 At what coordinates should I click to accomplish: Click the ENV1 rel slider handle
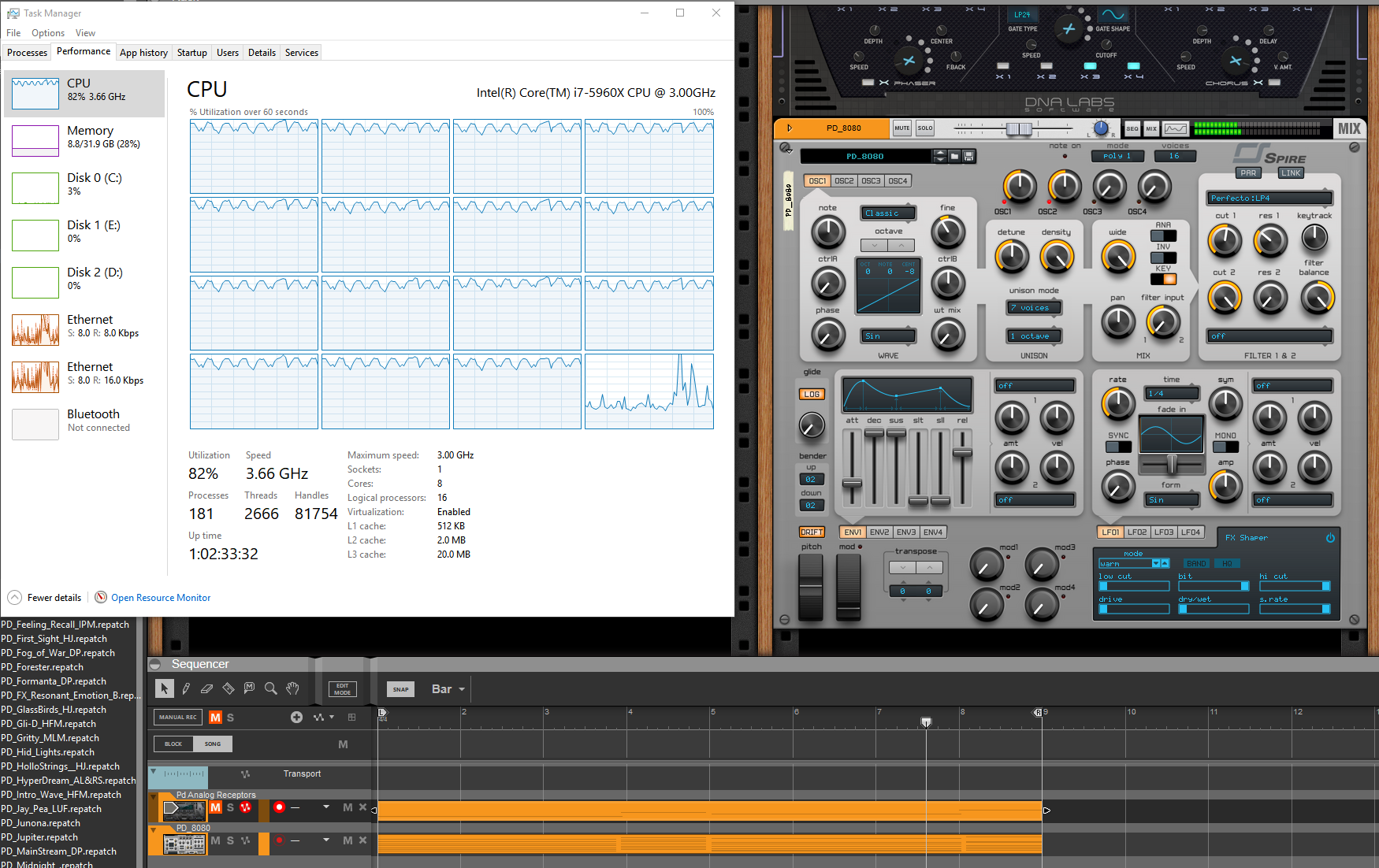pos(963,452)
